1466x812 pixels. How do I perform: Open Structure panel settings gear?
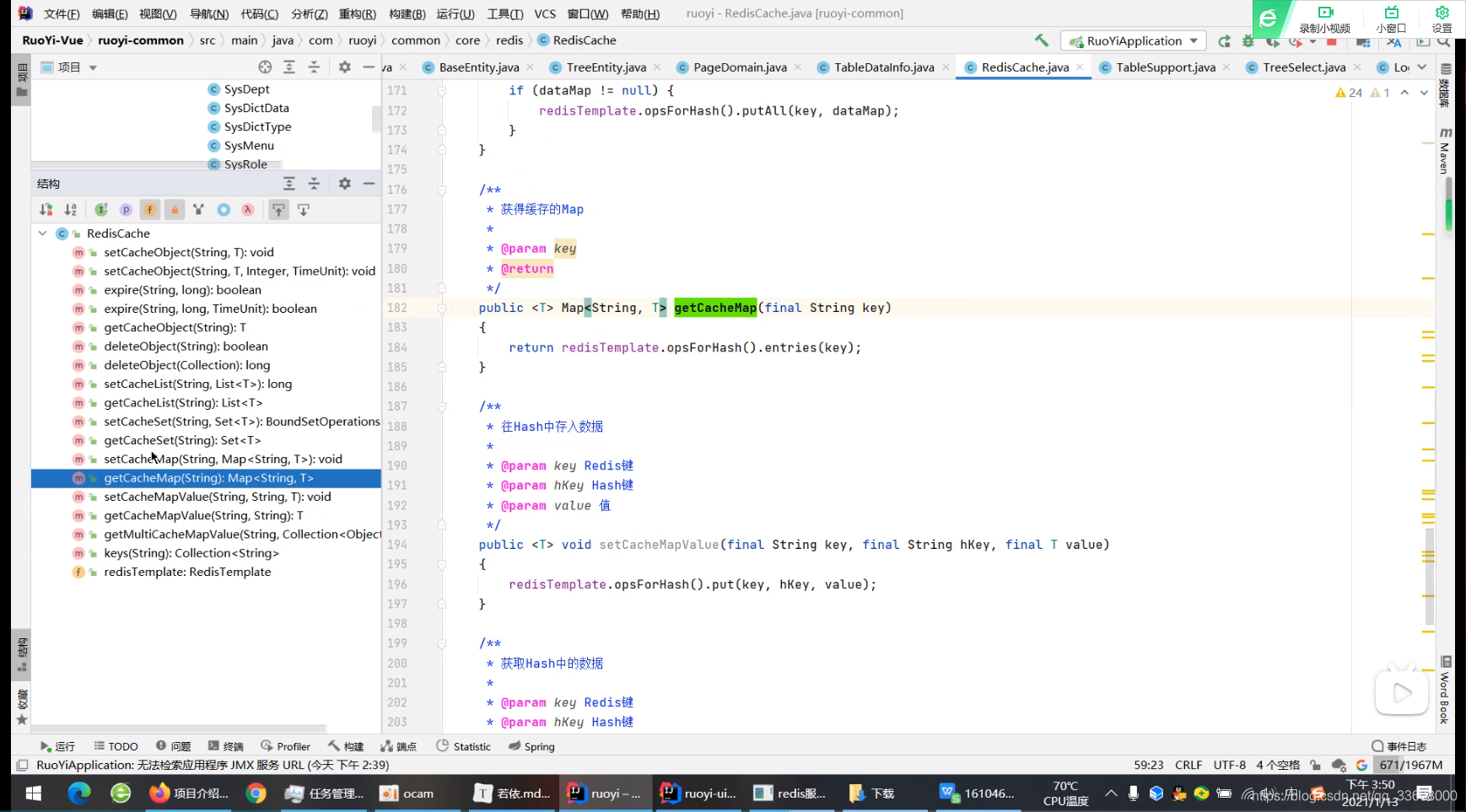click(x=344, y=183)
